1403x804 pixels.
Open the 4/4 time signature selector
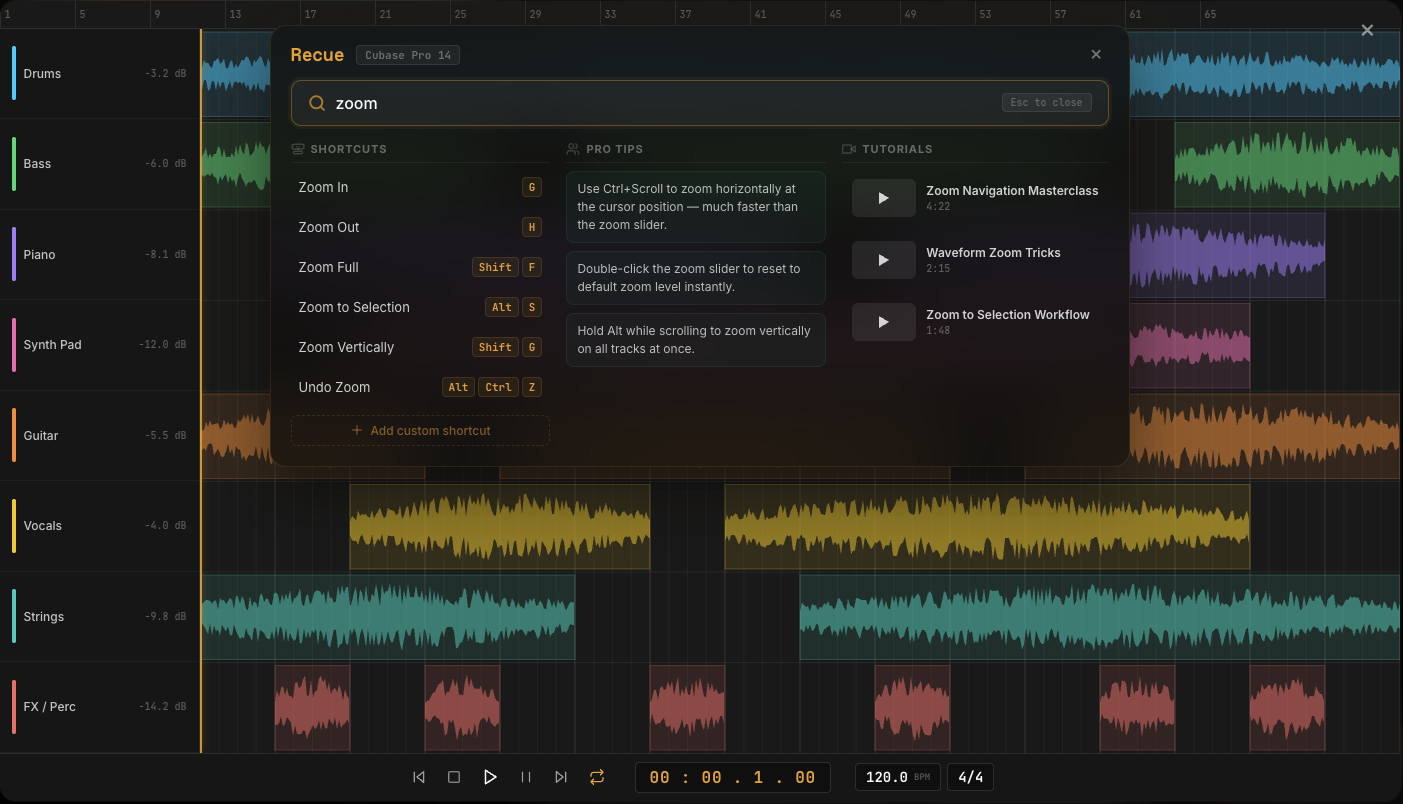970,777
